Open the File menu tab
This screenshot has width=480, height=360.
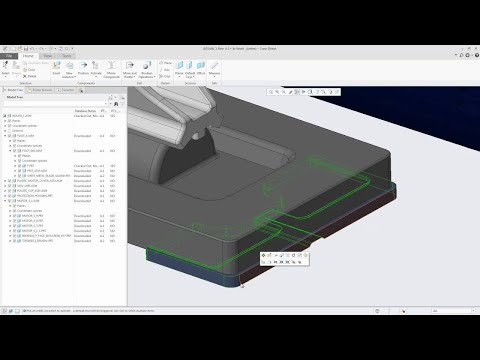[9, 56]
